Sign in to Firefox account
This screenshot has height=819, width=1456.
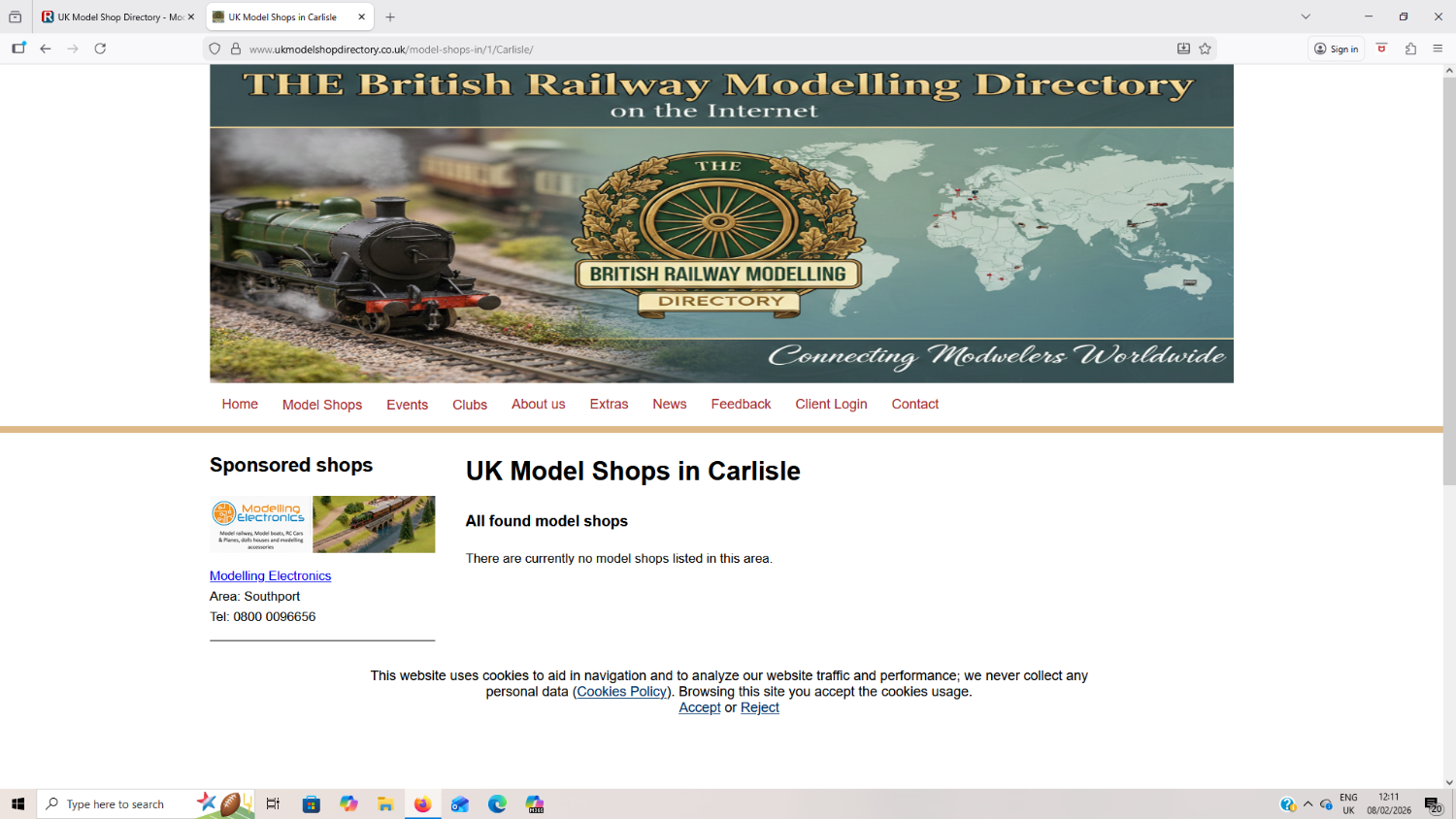1337,49
